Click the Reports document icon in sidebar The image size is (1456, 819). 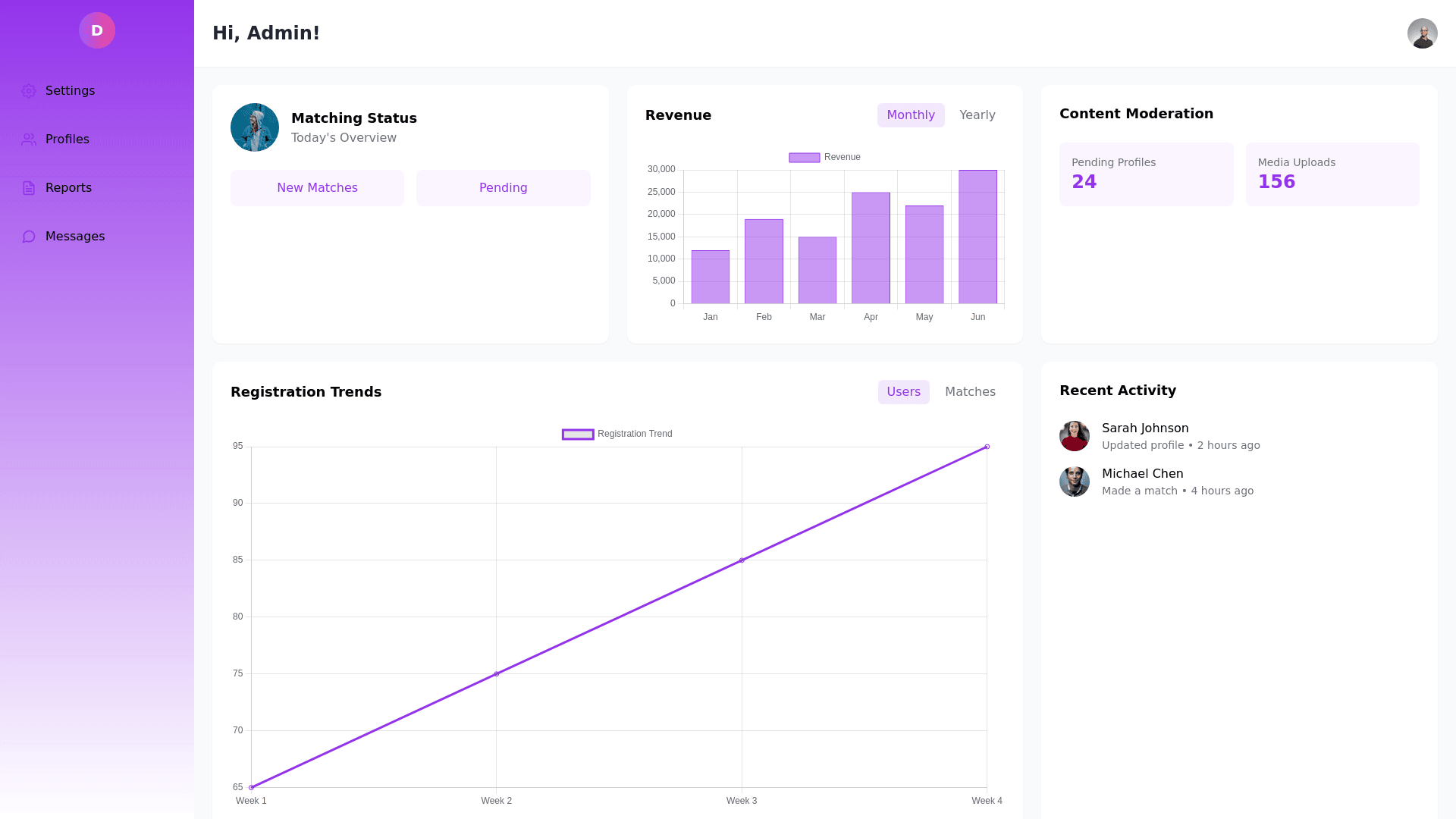29,188
